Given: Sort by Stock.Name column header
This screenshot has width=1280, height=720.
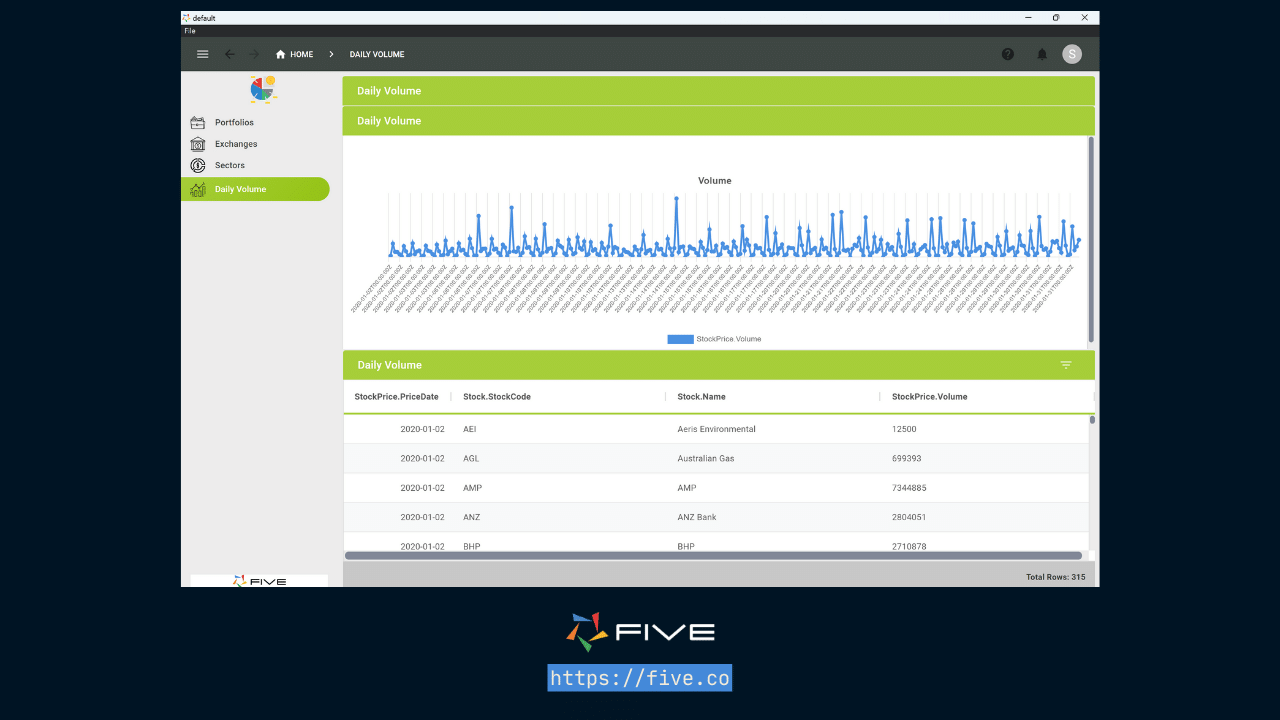Looking at the screenshot, I should tap(701, 397).
